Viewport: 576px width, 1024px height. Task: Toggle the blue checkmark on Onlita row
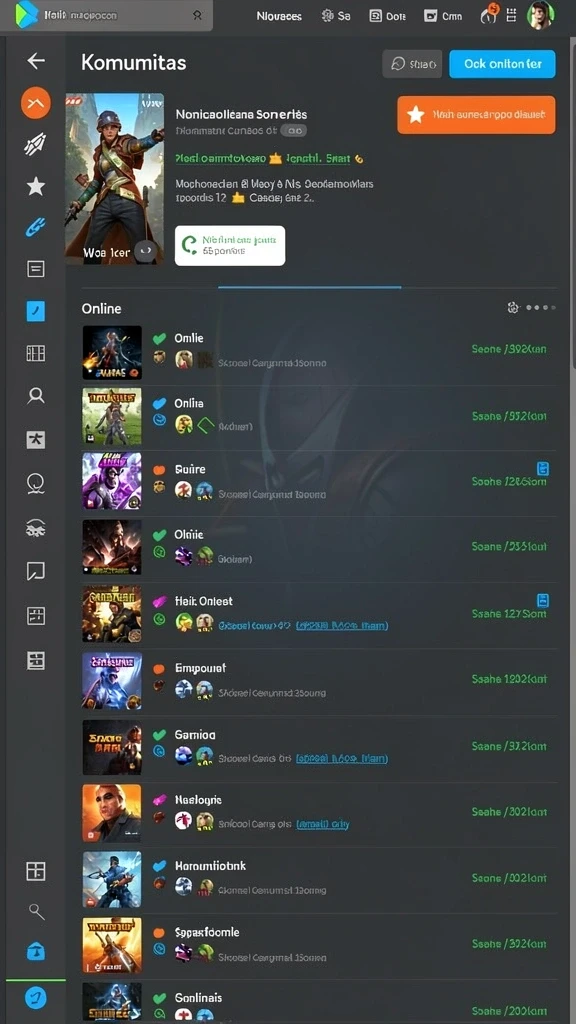(159, 404)
